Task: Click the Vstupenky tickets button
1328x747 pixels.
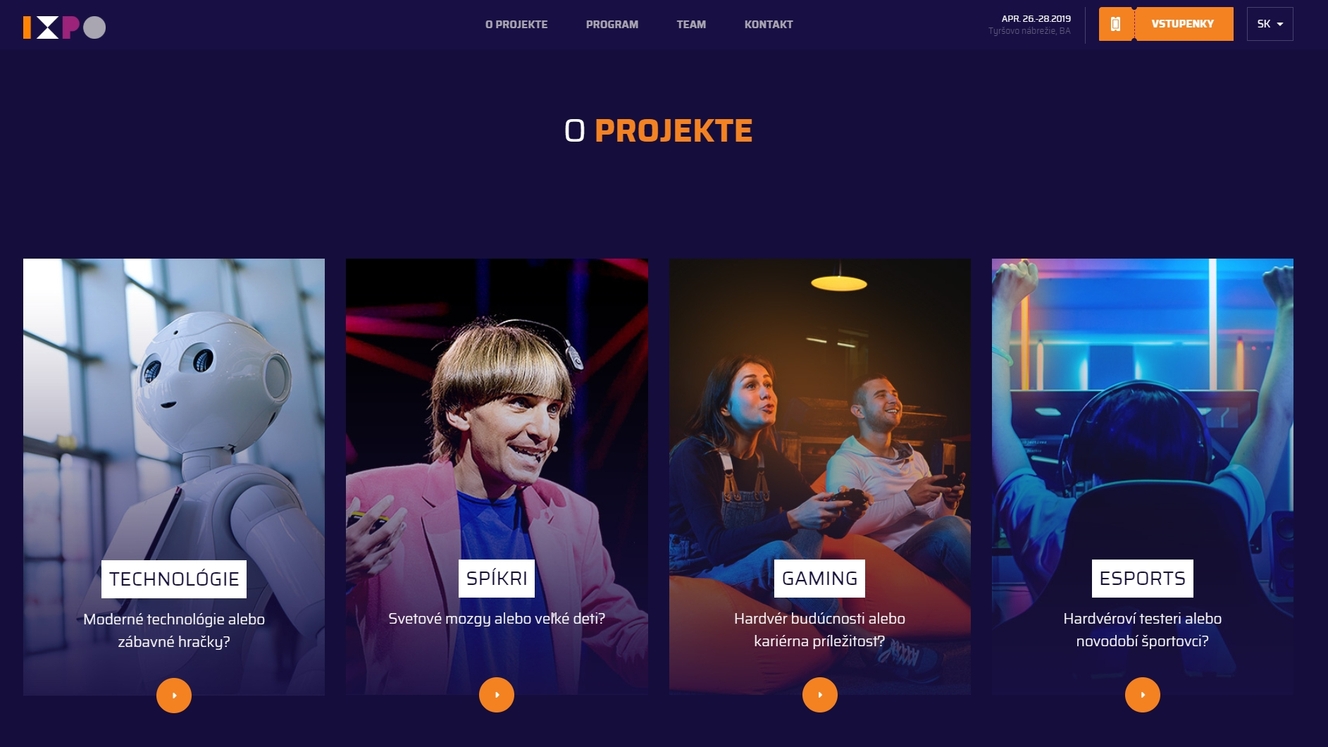Action: [x=1183, y=24]
